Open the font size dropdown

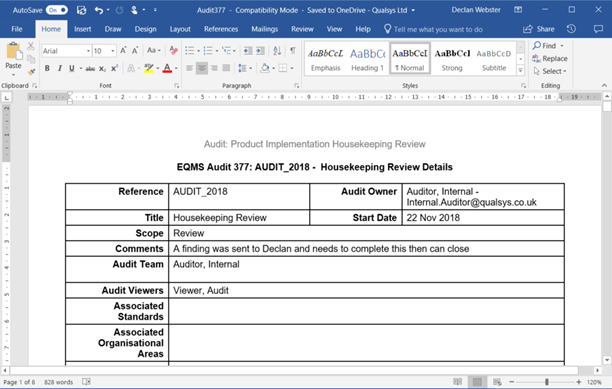point(113,51)
